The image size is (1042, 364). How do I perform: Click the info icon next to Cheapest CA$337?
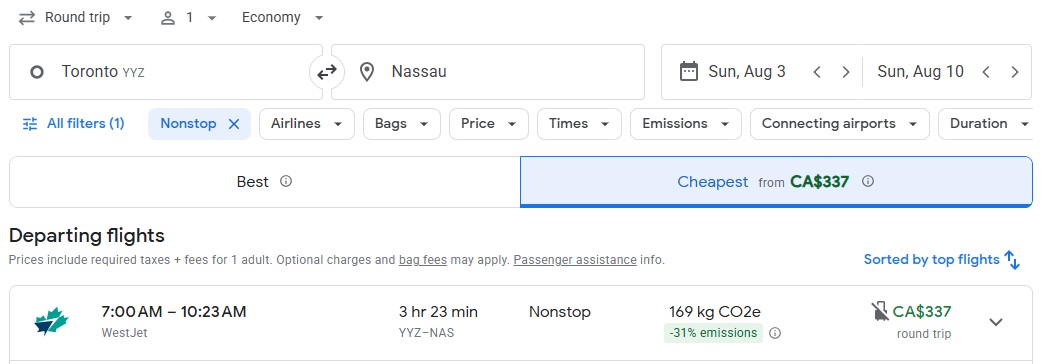(867, 181)
